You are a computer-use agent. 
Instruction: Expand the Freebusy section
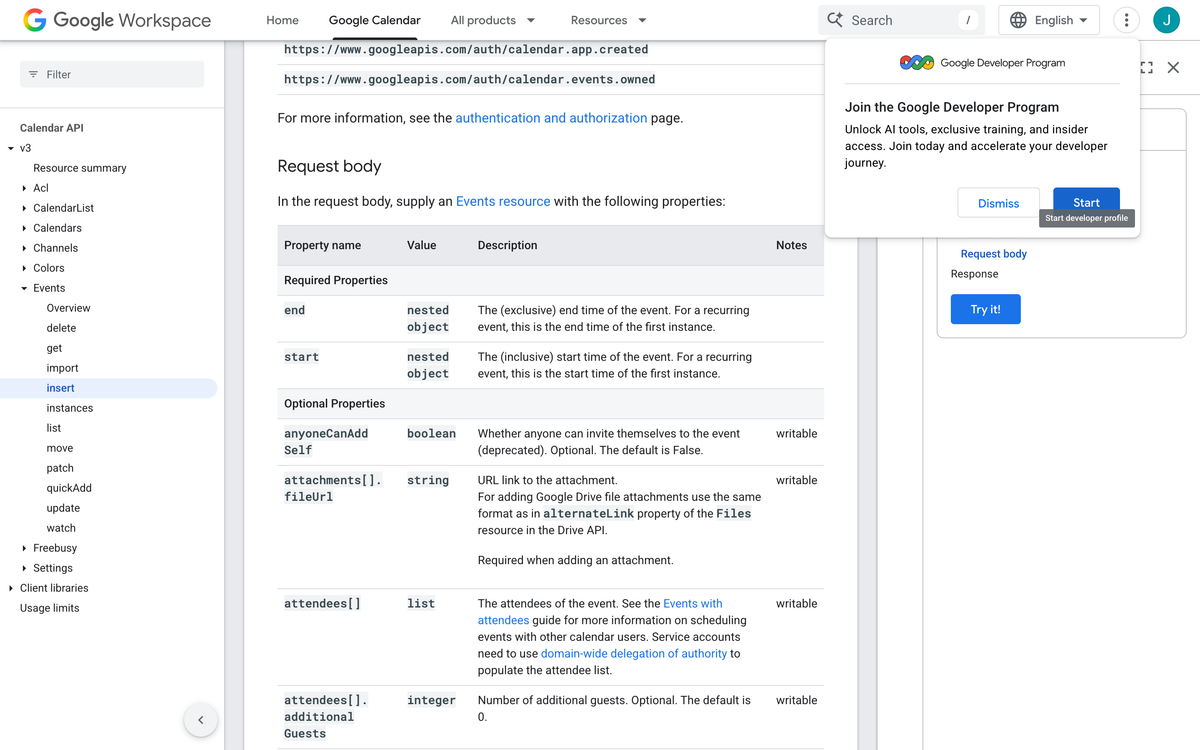[x=24, y=548]
